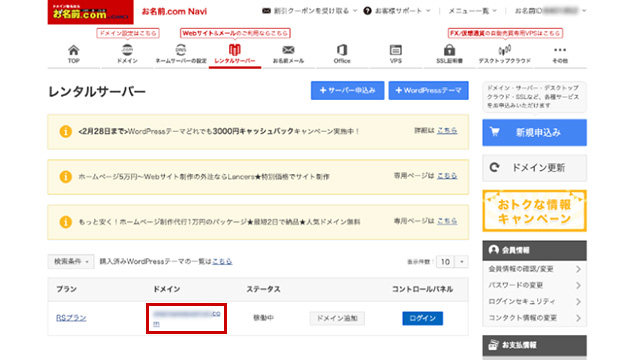
Task: Click the プラン column header
Action: pos(66,289)
